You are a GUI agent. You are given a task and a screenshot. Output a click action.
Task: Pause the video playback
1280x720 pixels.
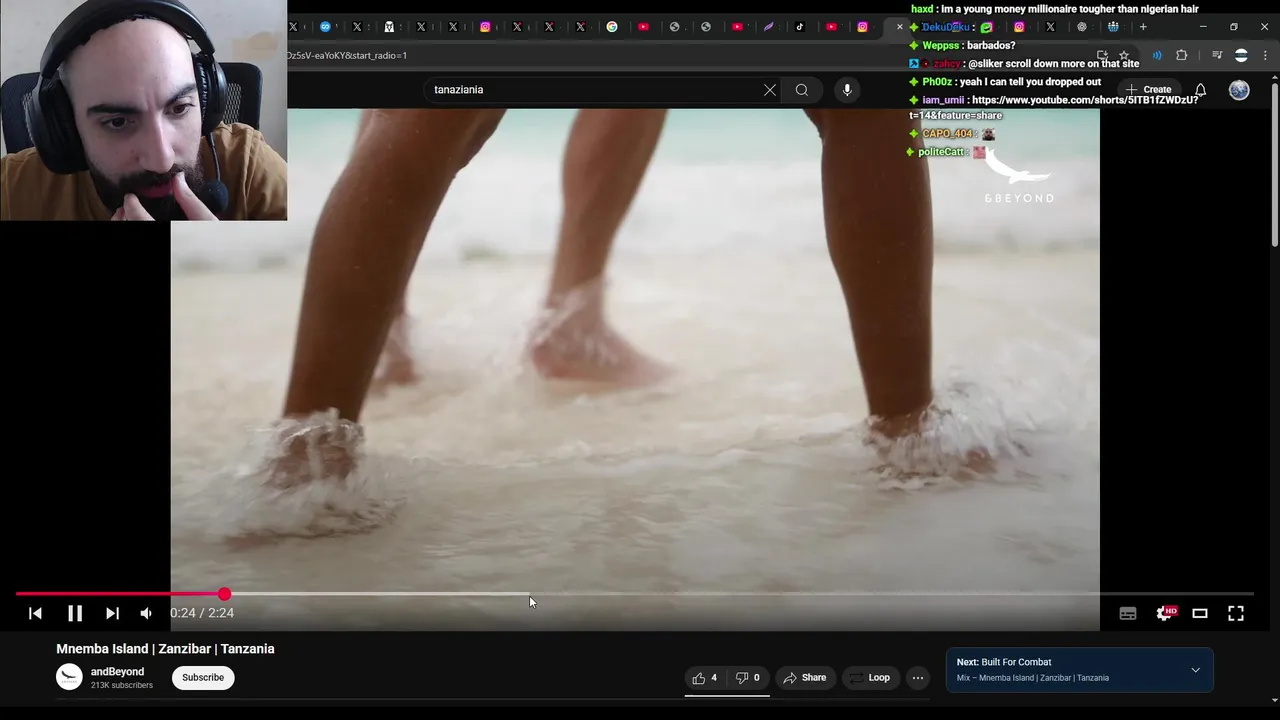75,613
